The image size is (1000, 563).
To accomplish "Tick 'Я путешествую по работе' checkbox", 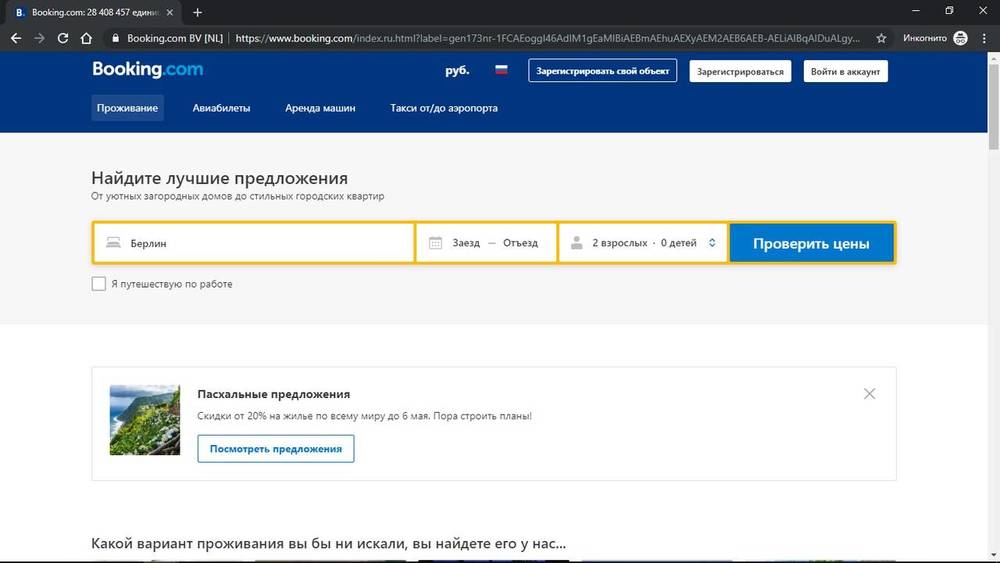I will [x=98, y=284].
